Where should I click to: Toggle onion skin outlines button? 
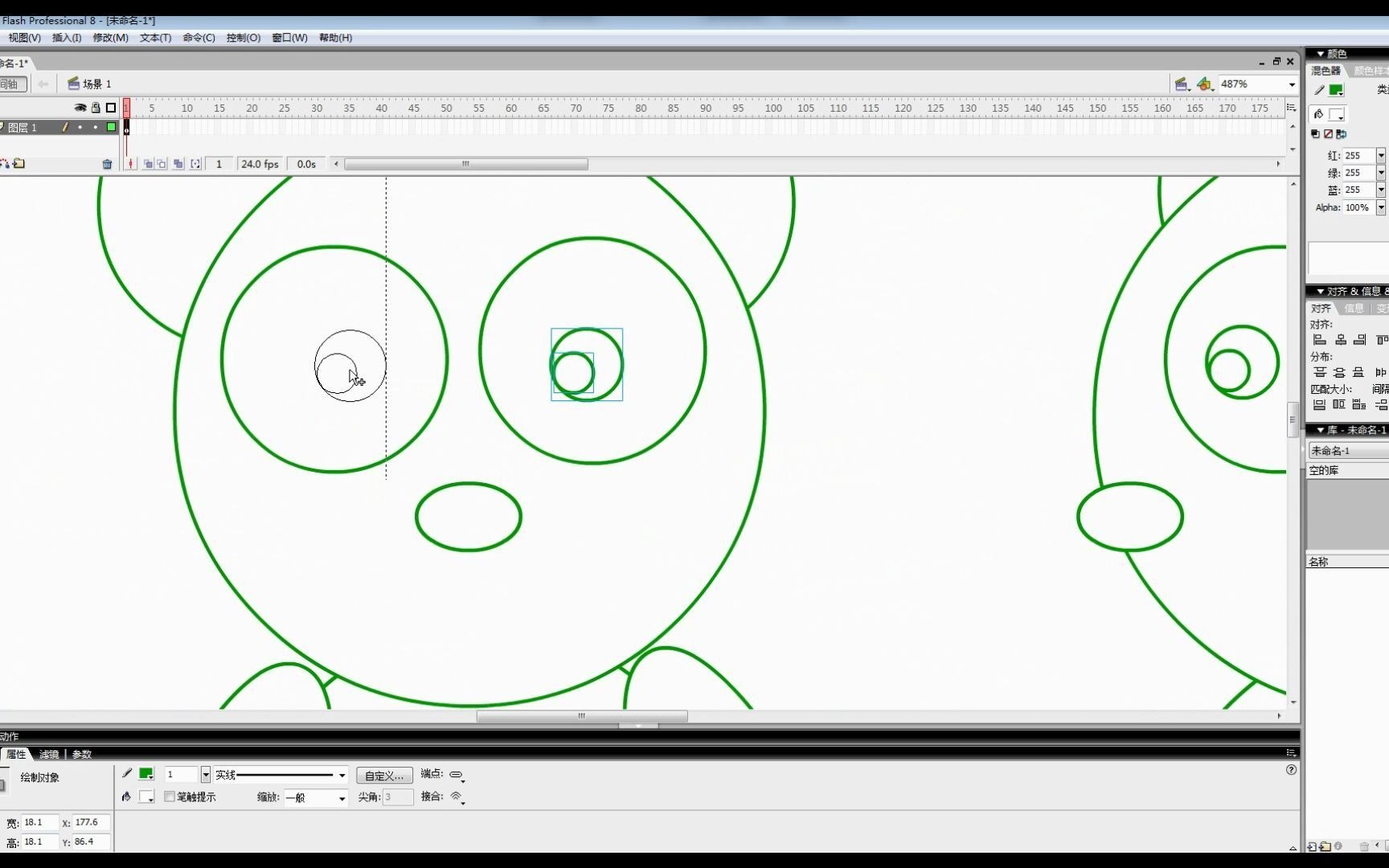coord(162,164)
